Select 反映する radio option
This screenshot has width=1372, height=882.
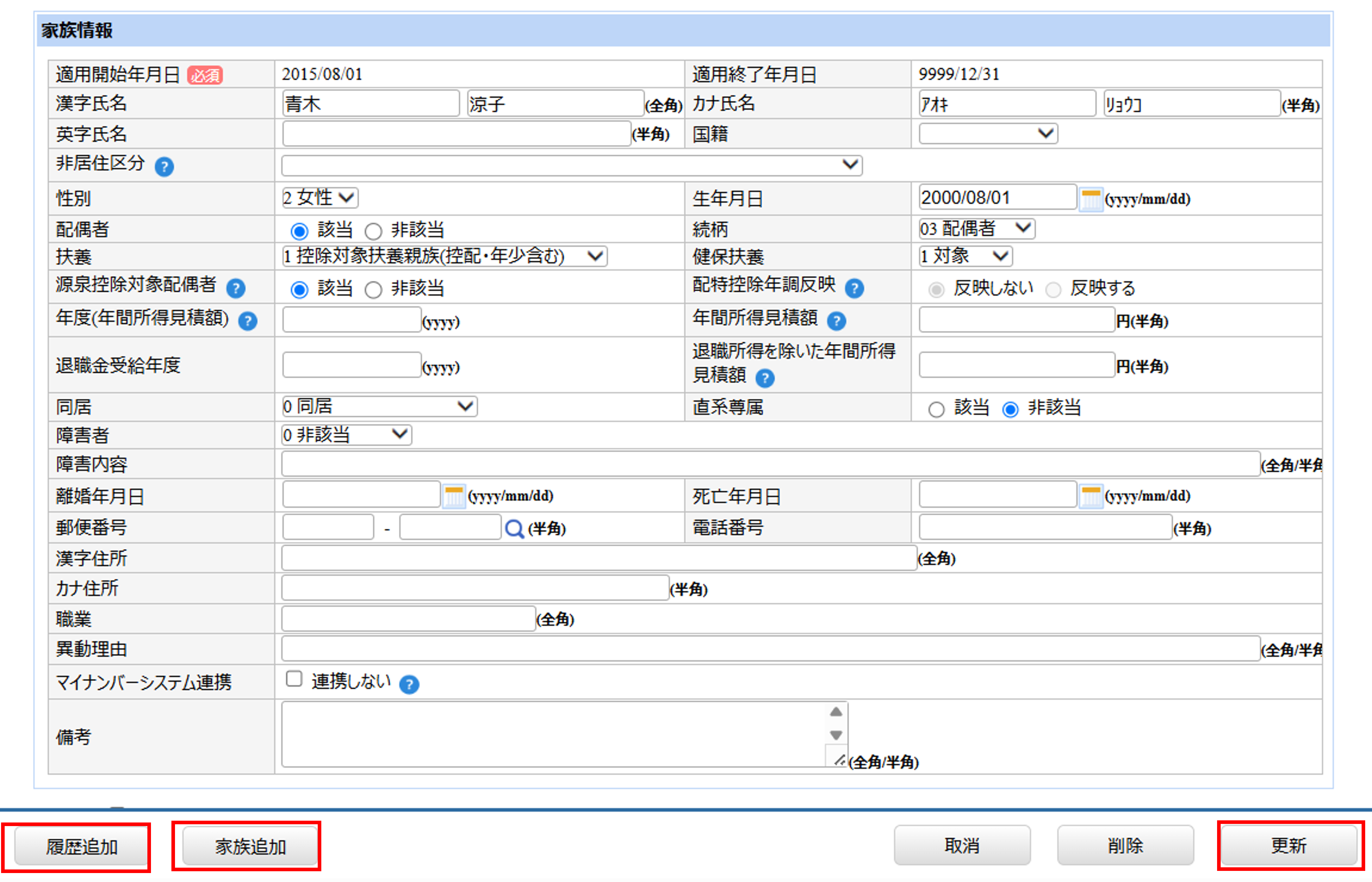point(1053,290)
